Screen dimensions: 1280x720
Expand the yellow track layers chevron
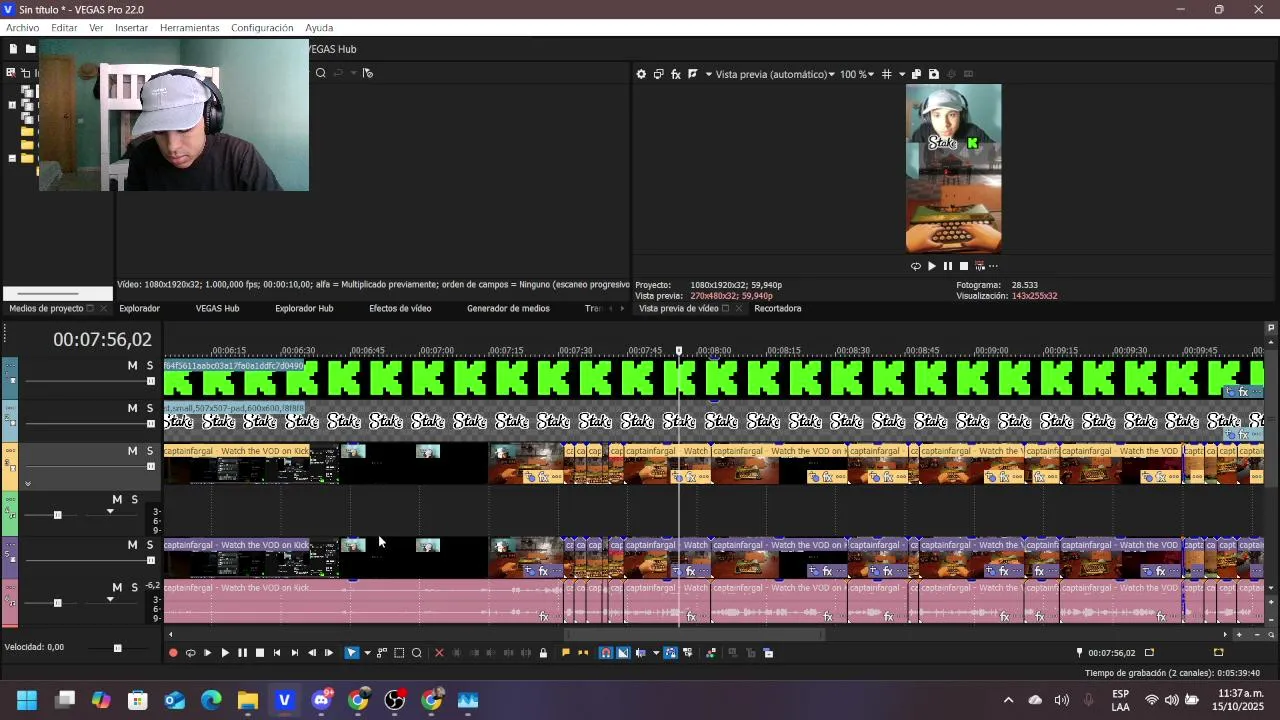coord(28,484)
